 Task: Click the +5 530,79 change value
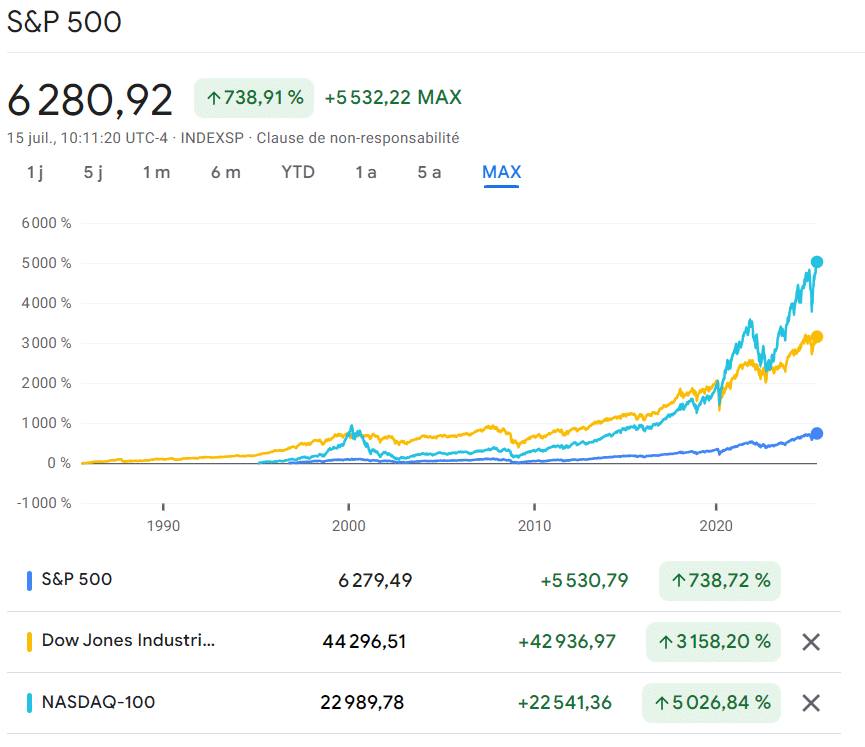584,580
